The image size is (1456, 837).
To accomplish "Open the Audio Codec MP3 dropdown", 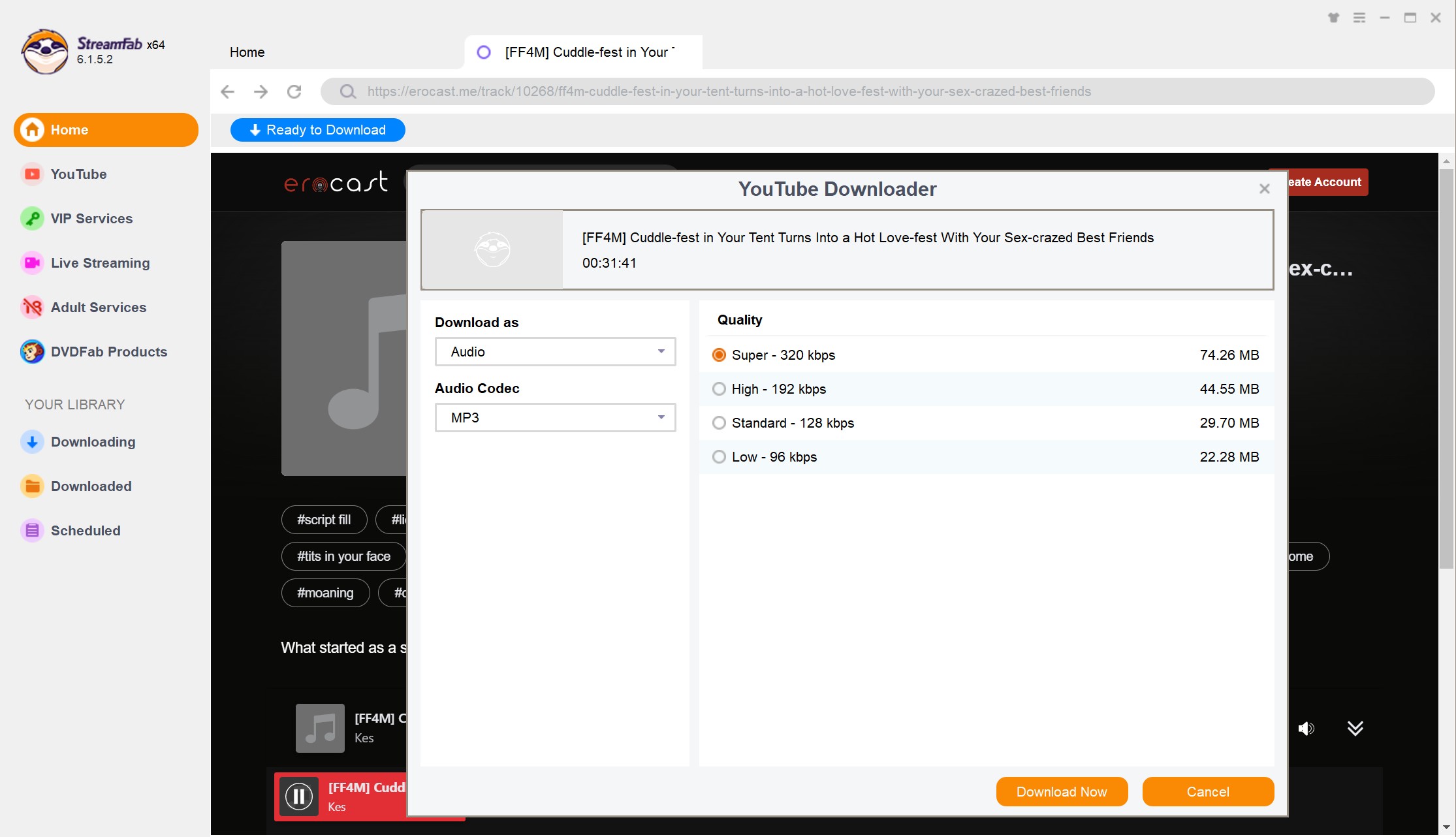I will (x=555, y=418).
